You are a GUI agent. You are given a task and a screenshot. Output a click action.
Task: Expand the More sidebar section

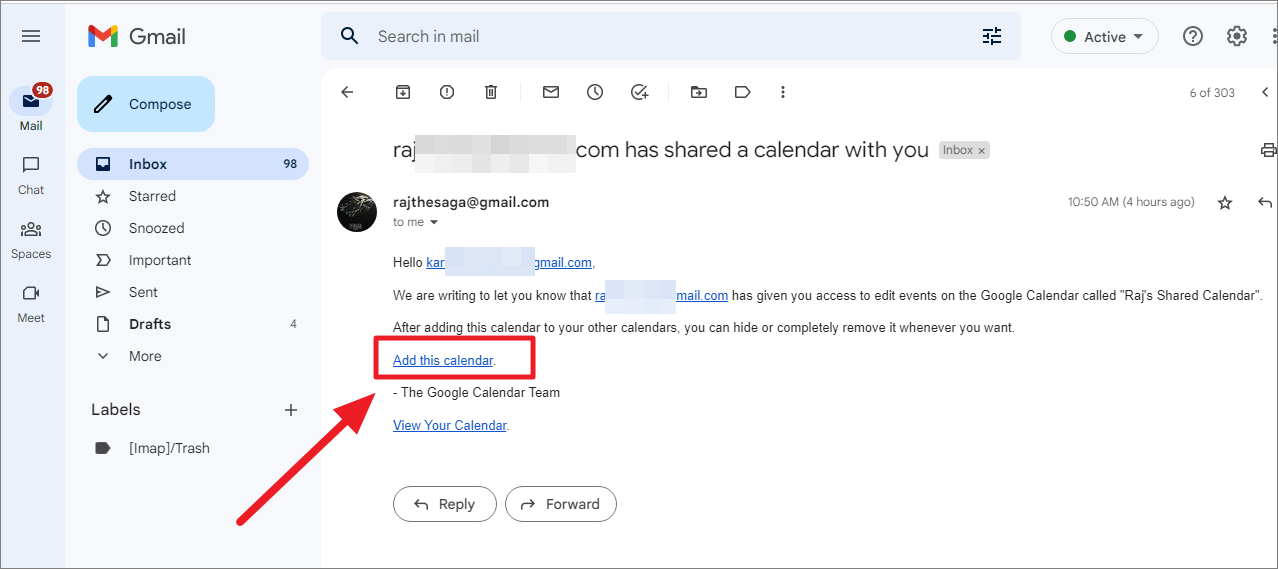click(x=145, y=356)
